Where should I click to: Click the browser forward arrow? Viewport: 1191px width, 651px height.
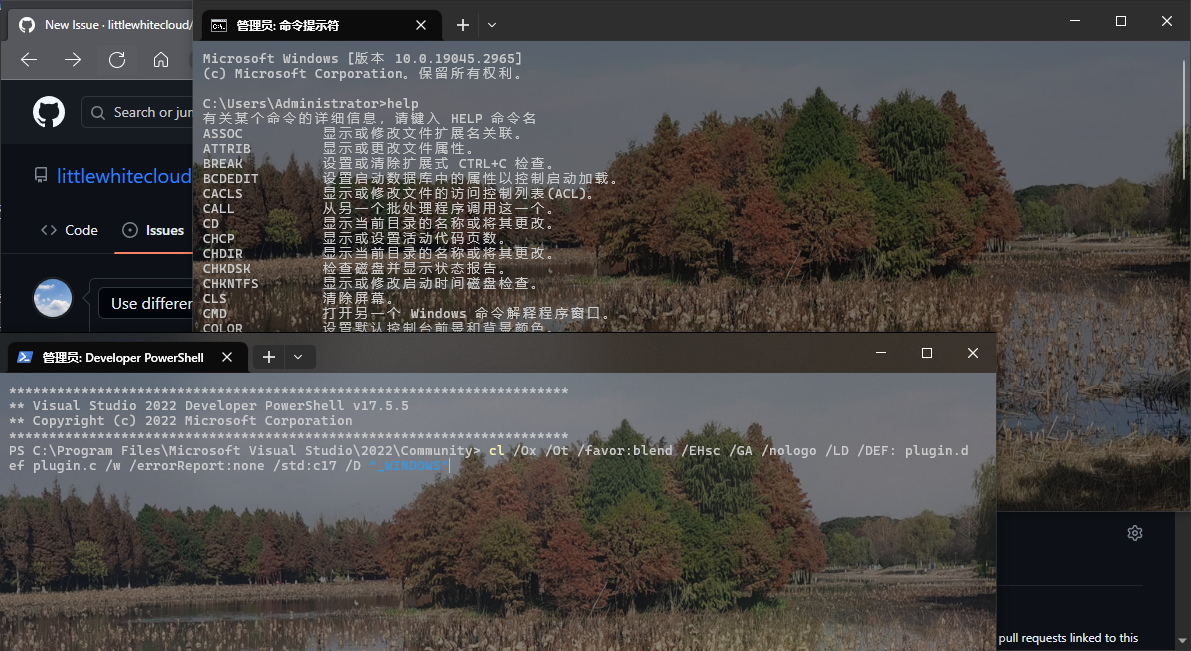[x=72, y=60]
